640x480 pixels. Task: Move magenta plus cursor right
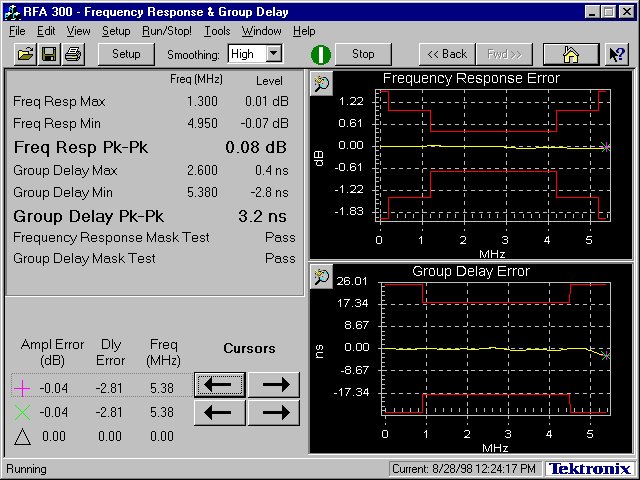[x=274, y=384]
